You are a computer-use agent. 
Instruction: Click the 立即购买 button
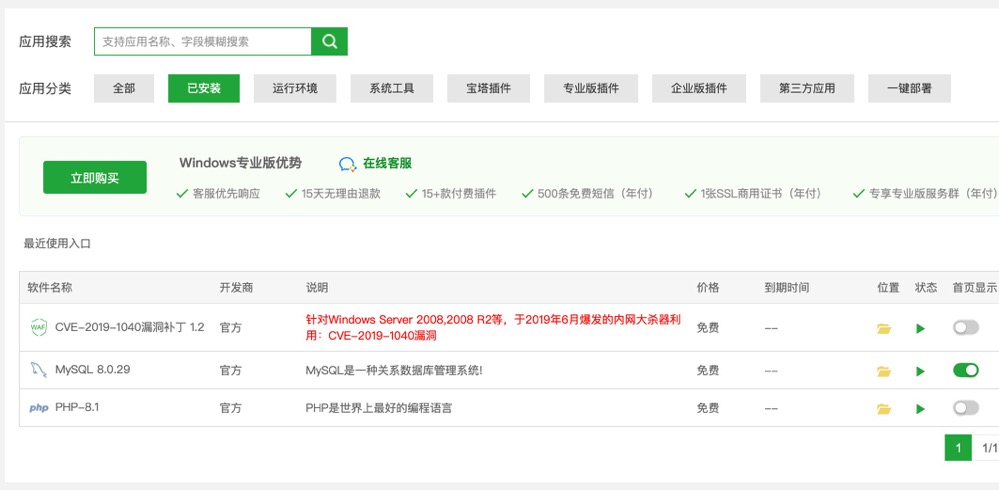[95, 177]
